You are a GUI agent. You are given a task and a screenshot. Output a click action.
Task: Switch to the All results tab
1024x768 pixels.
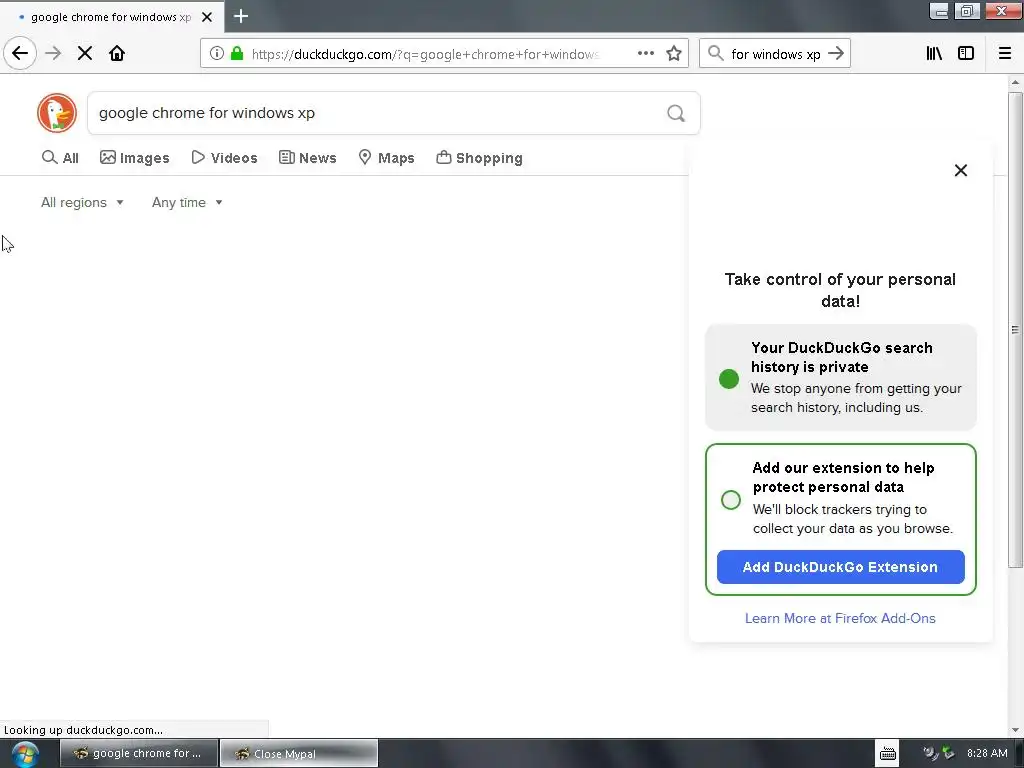(x=60, y=158)
